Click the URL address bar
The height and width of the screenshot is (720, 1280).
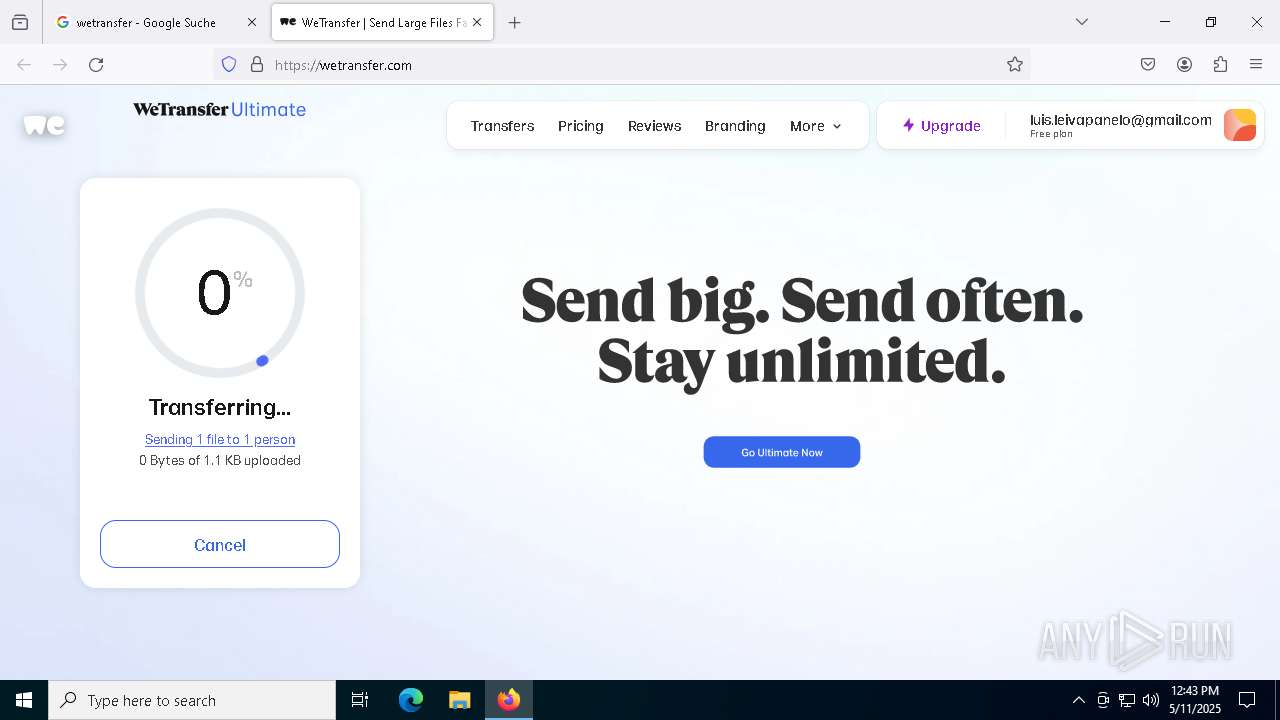click(620, 65)
